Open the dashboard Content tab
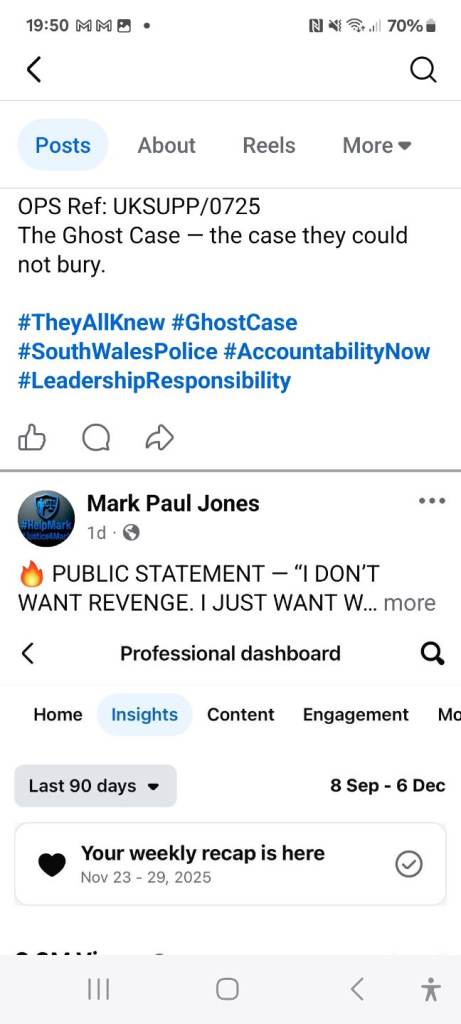The width and height of the screenshot is (461, 1024). (241, 714)
